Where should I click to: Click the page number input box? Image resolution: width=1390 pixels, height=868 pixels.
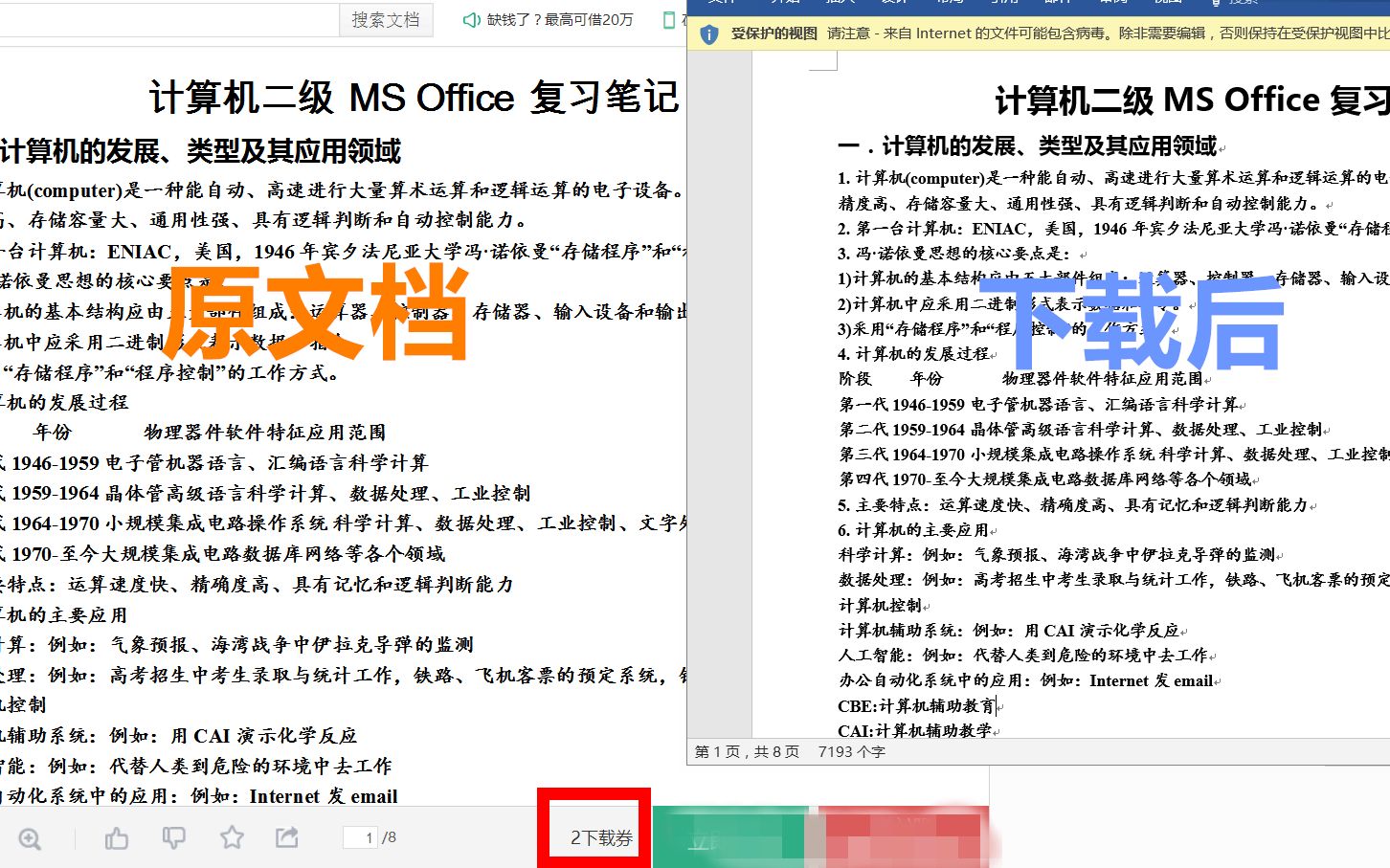(360, 837)
